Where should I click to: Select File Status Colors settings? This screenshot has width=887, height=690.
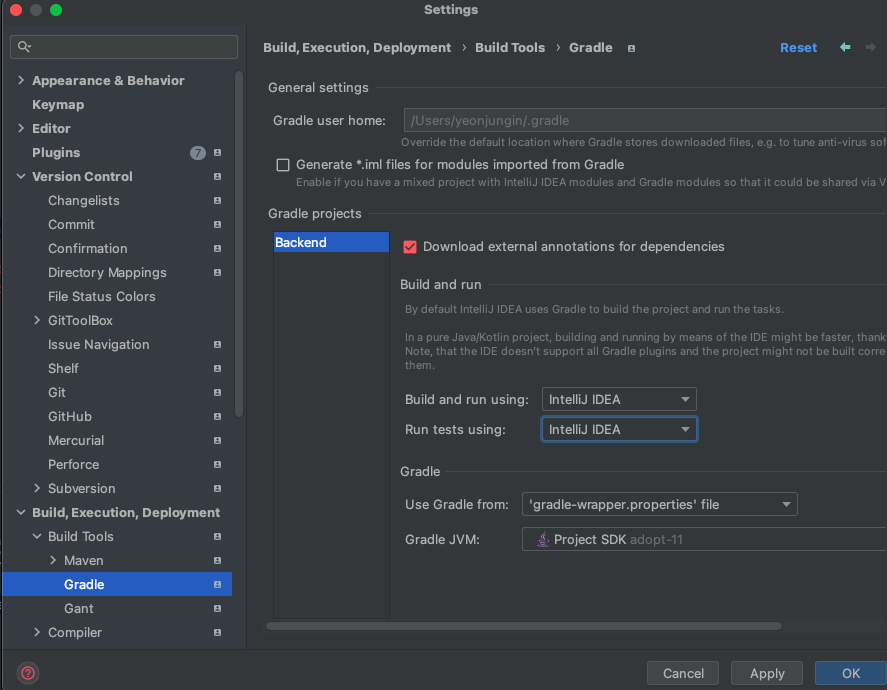[x=101, y=296]
